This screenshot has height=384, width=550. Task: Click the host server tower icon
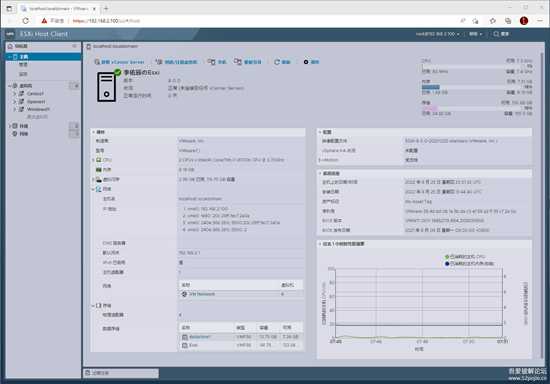pos(107,87)
